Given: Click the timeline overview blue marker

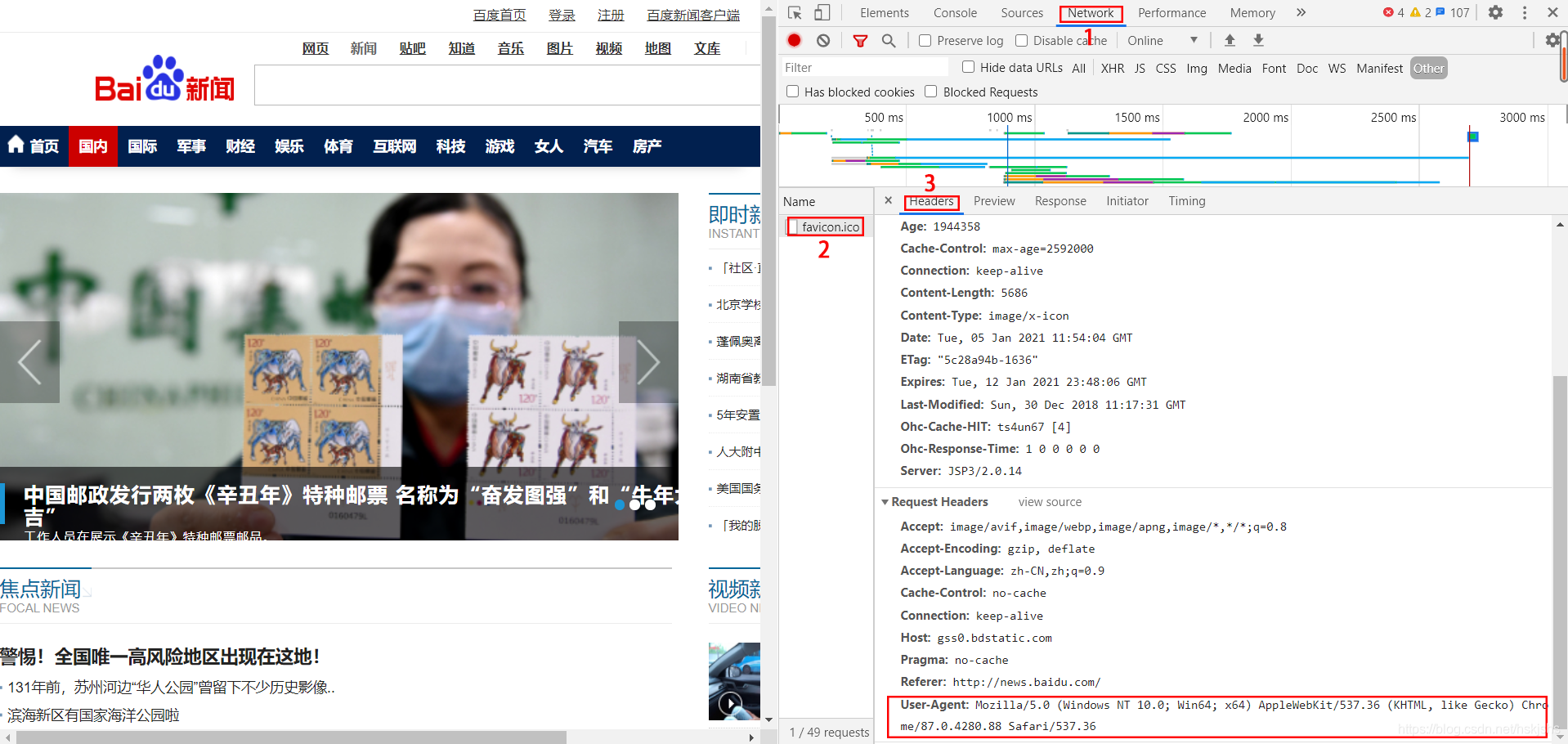Looking at the screenshot, I should [1473, 137].
